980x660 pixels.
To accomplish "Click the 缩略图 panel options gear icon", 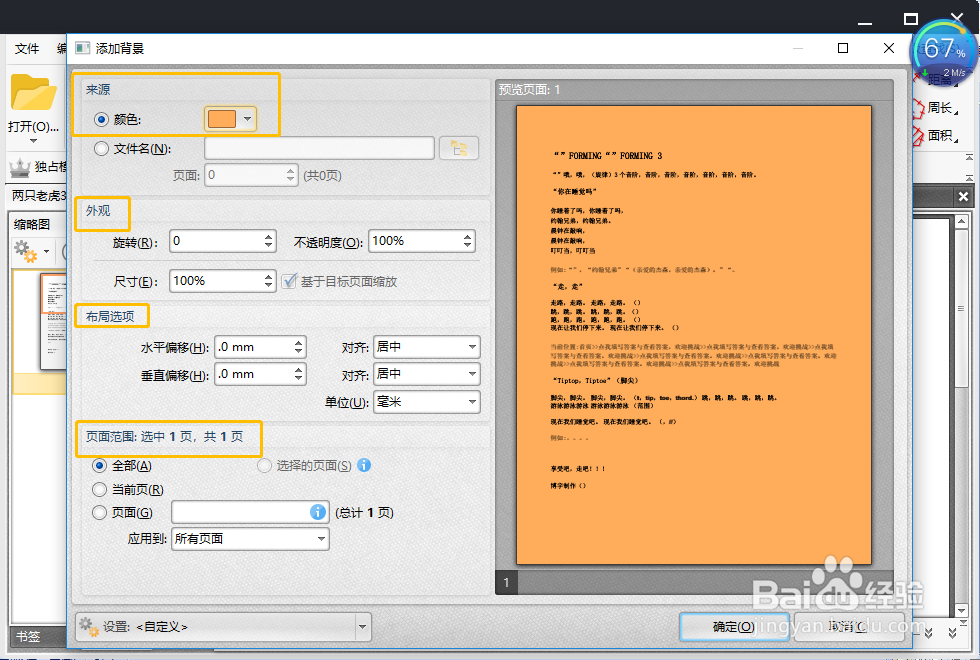I will coord(26,251).
